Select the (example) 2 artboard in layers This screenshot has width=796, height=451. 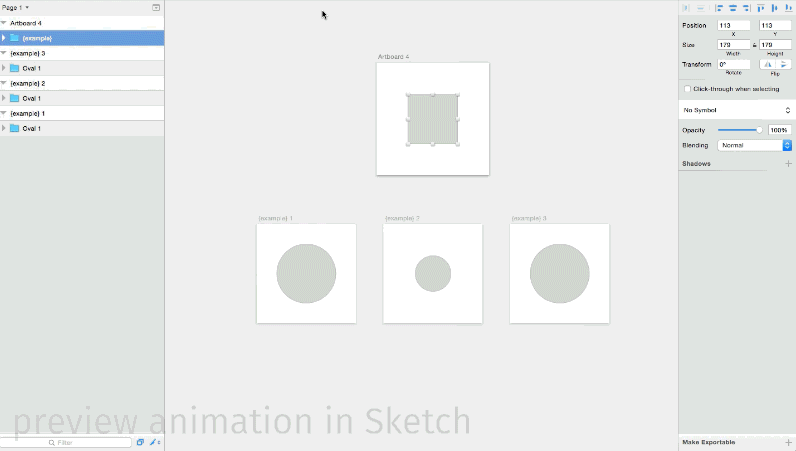28,83
